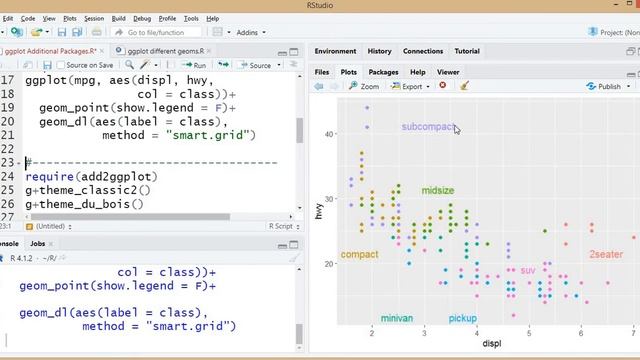Screen dimensions: 640x360
Task: Show in new window icon in editor
Action: (x=28, y=65)
